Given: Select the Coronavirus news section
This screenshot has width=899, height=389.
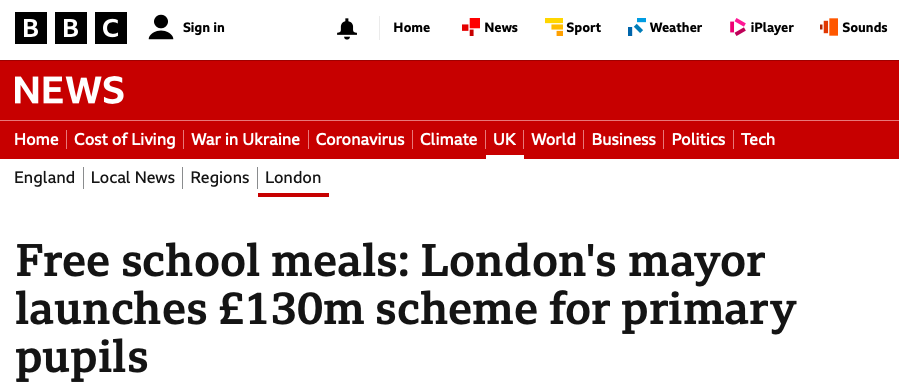Looking at the screenshot, I should coord(360,139).
